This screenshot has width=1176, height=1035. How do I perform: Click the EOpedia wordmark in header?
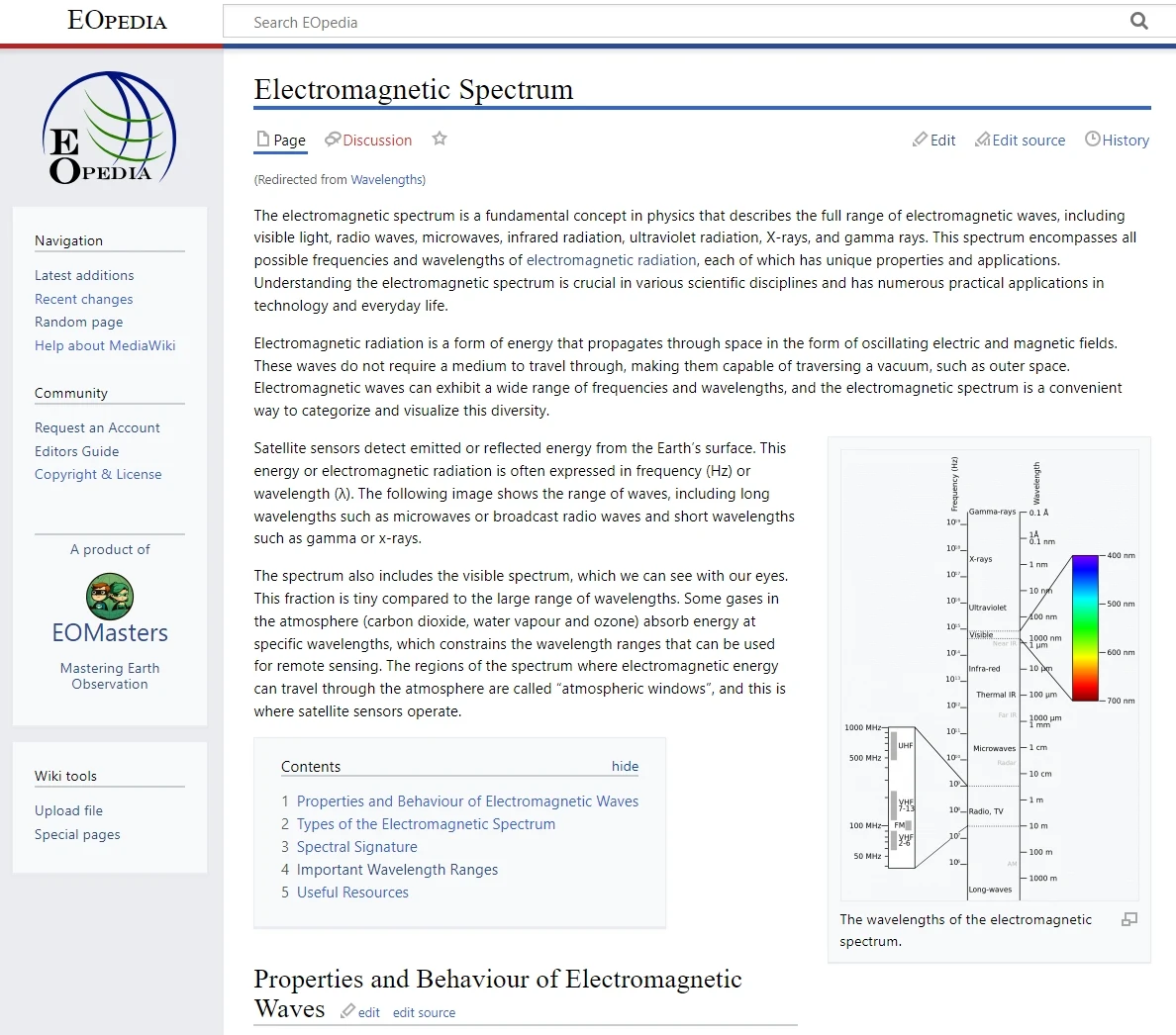(117, 20)
